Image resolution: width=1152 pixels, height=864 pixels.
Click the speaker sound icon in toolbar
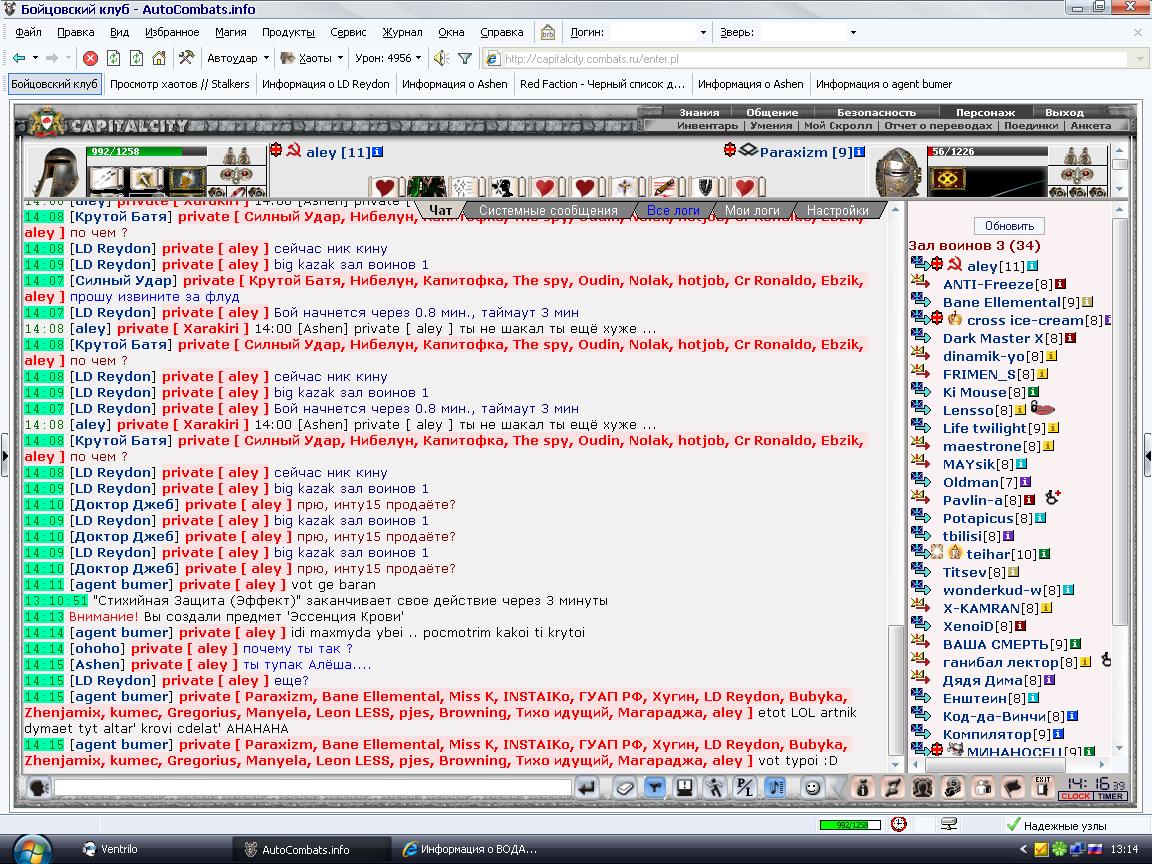pos(441,58)
